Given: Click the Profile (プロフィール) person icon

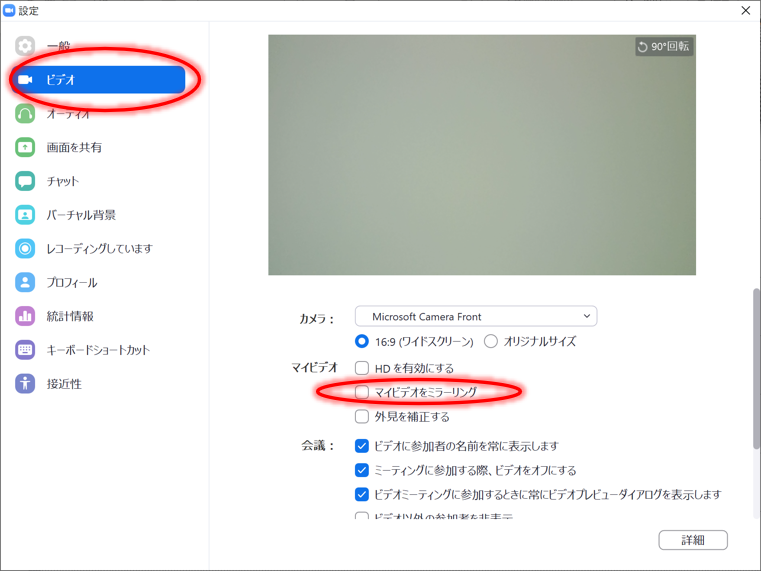Looking at the screenshot, I should click(25, 283).
